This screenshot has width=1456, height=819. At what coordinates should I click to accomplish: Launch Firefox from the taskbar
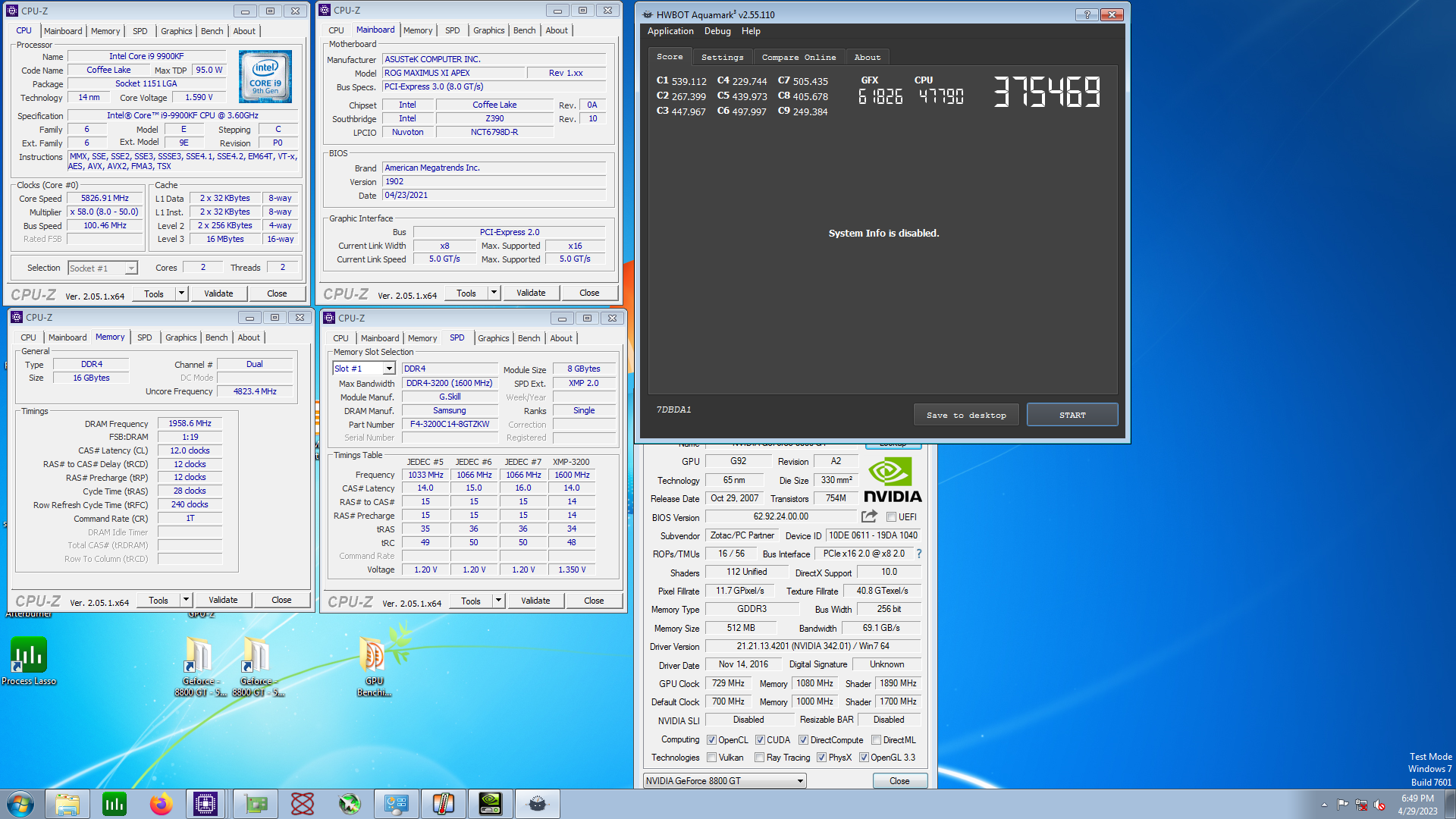click(x=161, y=804)
